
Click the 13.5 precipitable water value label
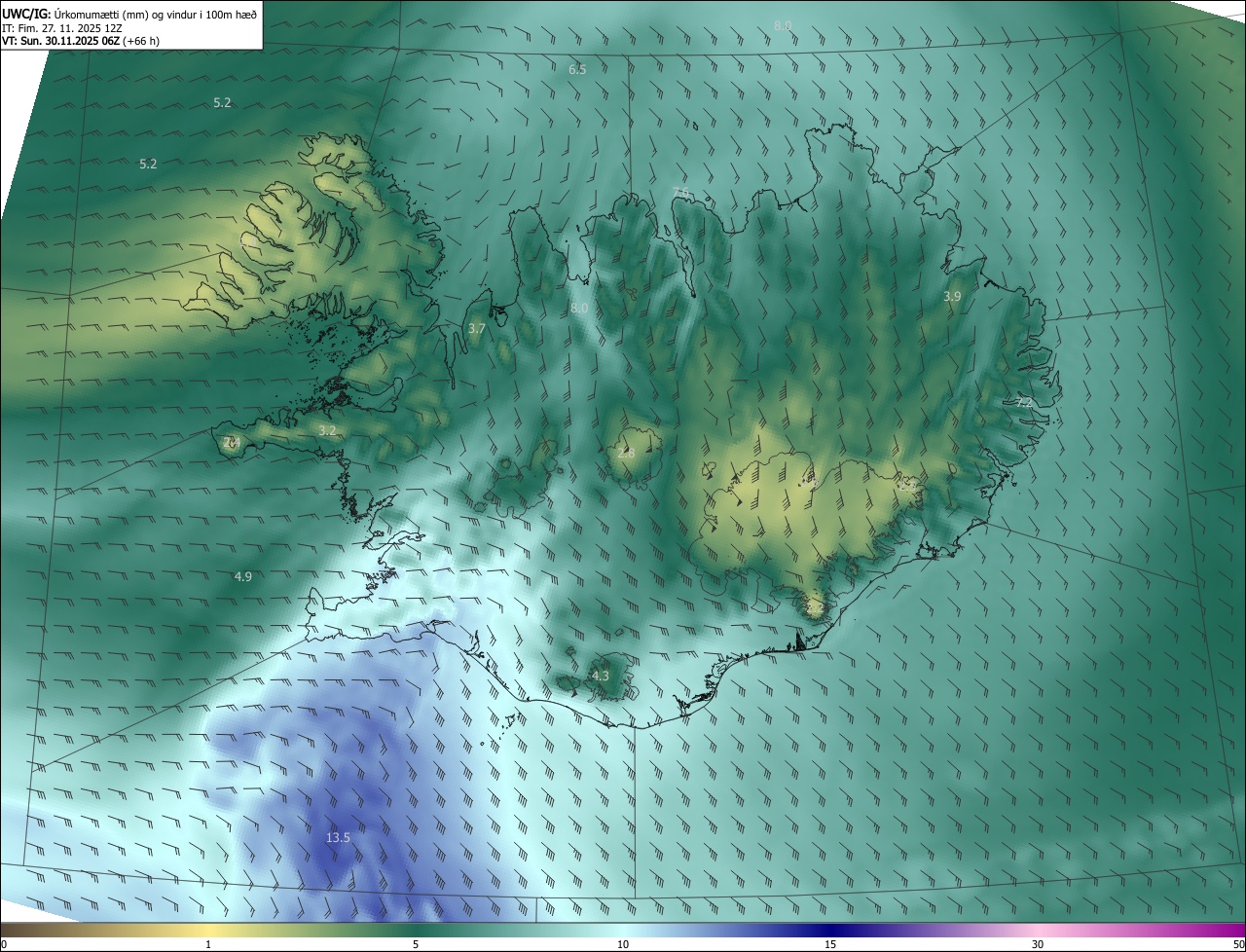338,837
